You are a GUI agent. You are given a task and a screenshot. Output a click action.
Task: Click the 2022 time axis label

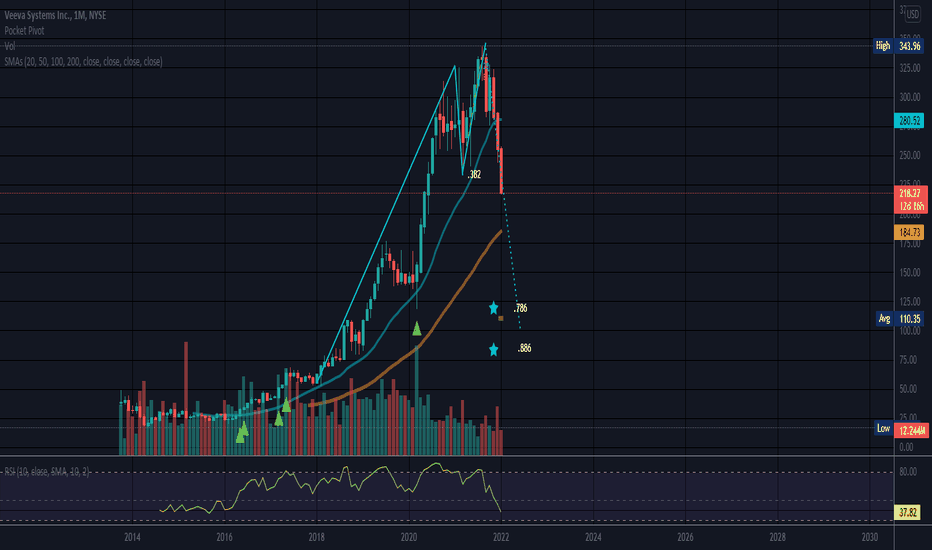(500, 537)
